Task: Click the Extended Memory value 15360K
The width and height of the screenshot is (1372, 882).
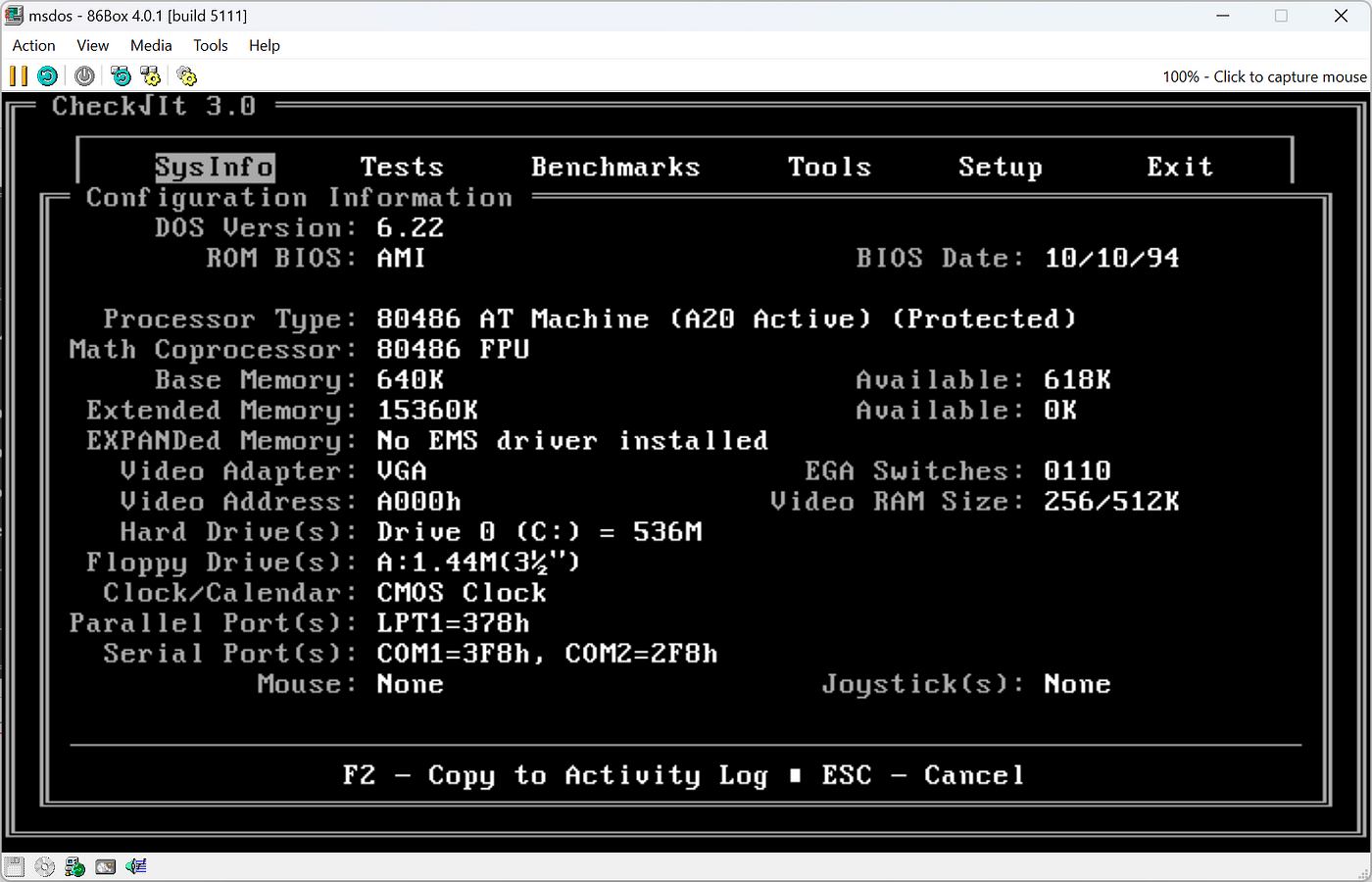Action: 427,410
